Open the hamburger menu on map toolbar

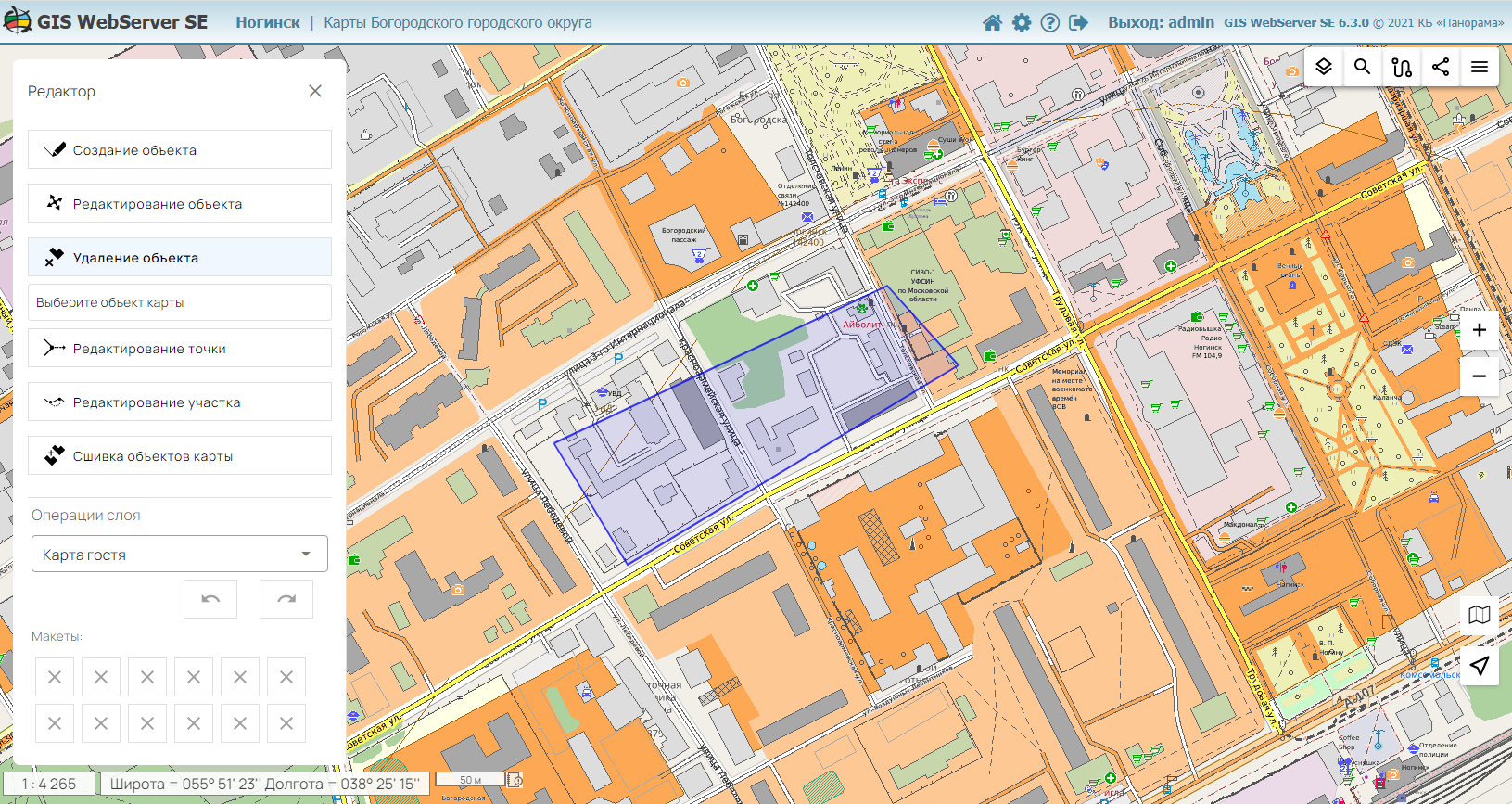point(1479,67)
